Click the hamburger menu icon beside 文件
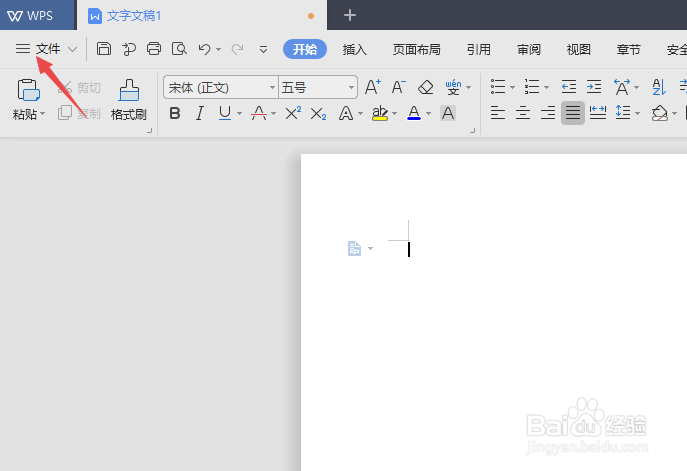The height and width of the screenshot is (471, 687). 23,49
